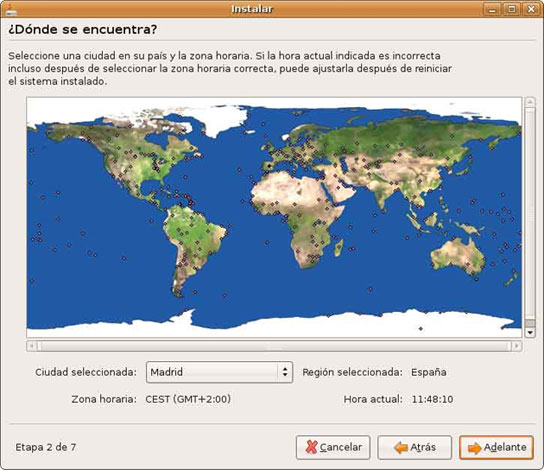544x470 pixels.
Task: Click the horizontal scrollbar left arrow
Action: coord(31,346)
